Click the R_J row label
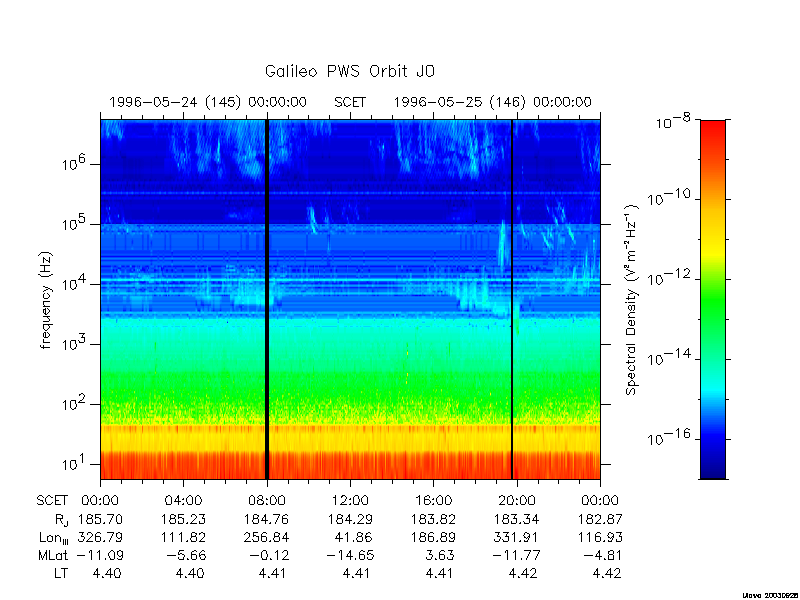 (61, 520)
